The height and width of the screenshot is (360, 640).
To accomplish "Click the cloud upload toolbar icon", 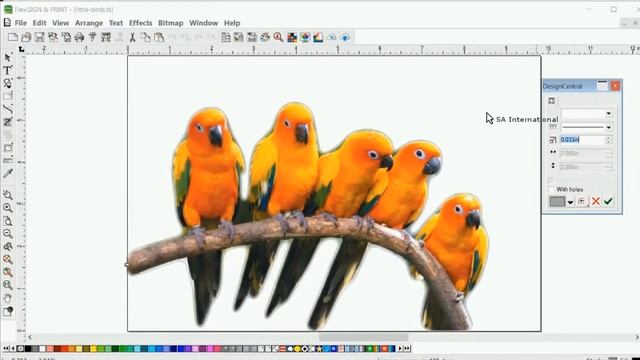I will [x=345, y=37].
